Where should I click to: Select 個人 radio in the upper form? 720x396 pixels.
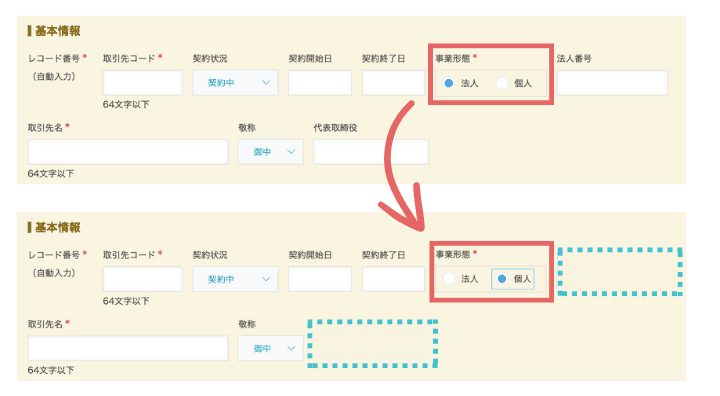tap(502, 83)
